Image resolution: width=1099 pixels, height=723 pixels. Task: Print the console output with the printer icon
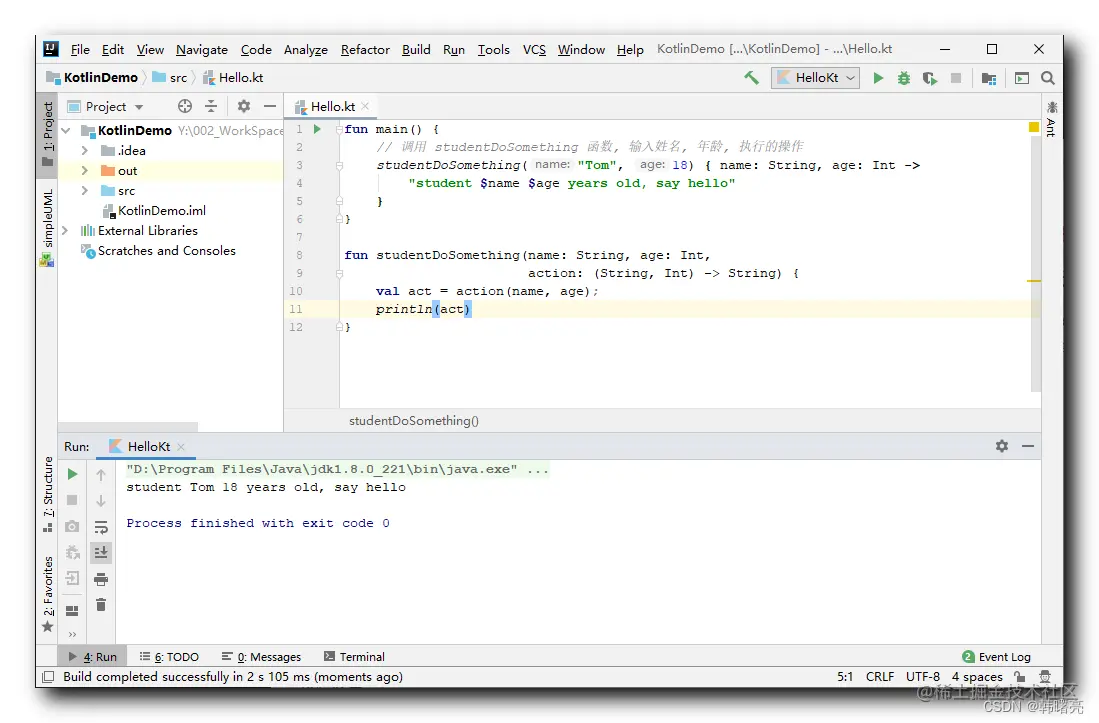click(x=101, y=579)
